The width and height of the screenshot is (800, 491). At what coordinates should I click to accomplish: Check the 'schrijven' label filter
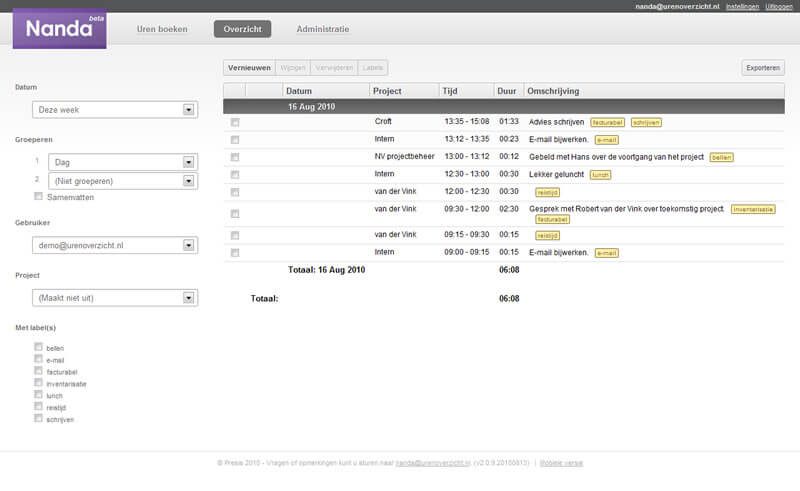[x=38, y=419]
